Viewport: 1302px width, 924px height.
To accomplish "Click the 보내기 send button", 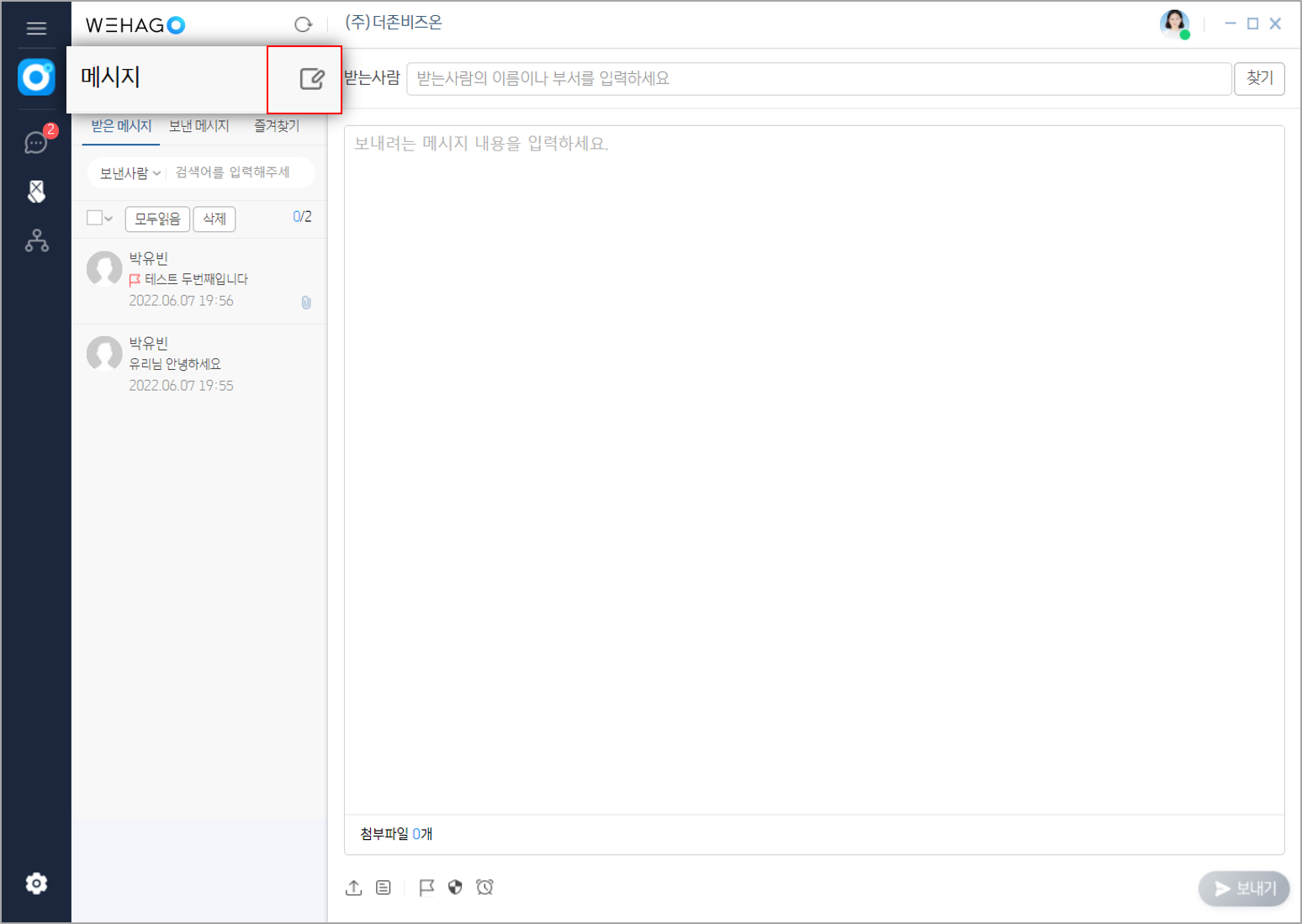I will tap(1244, 889).
